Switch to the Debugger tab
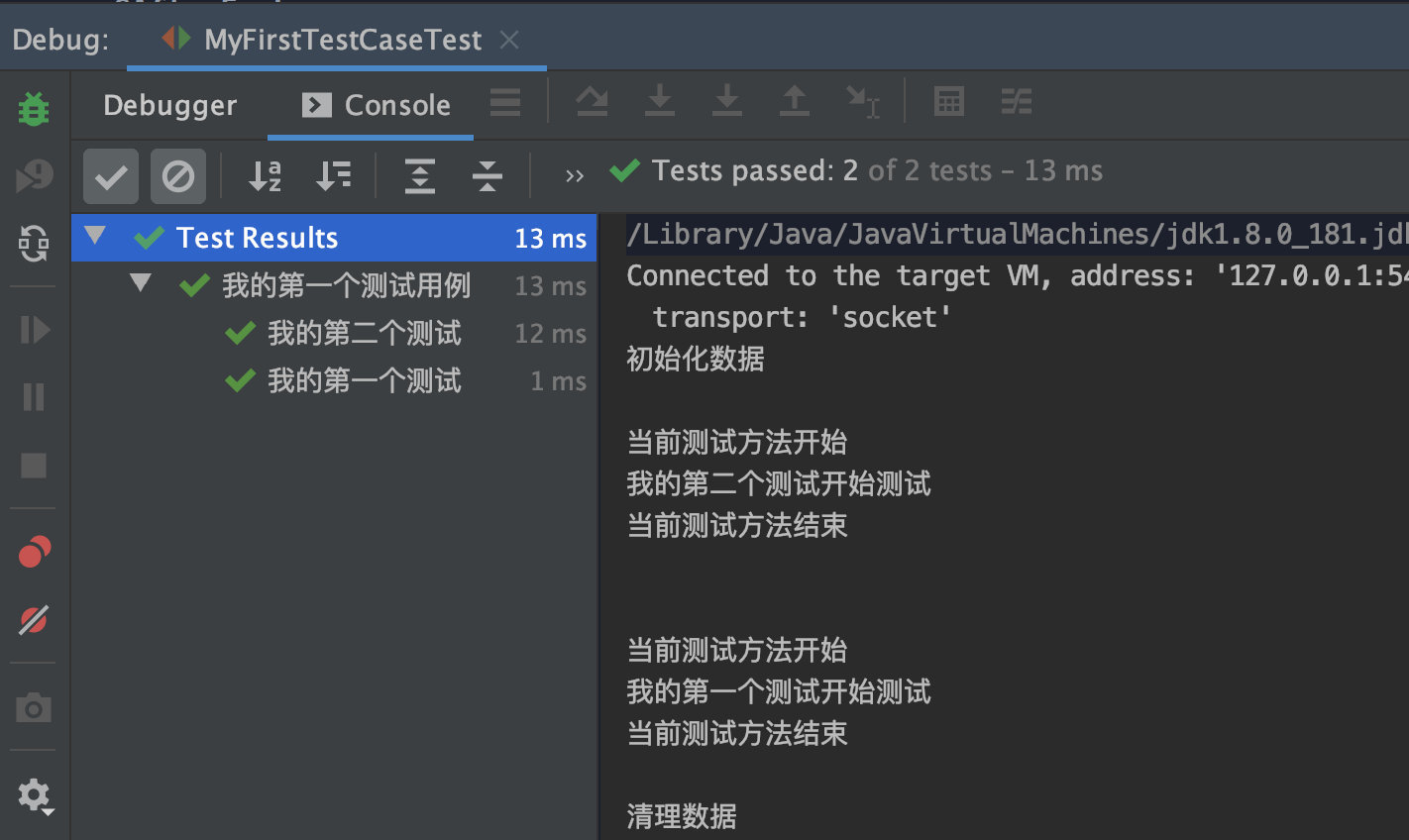The height and width of the screenshot is (840, 1409). 169,105
